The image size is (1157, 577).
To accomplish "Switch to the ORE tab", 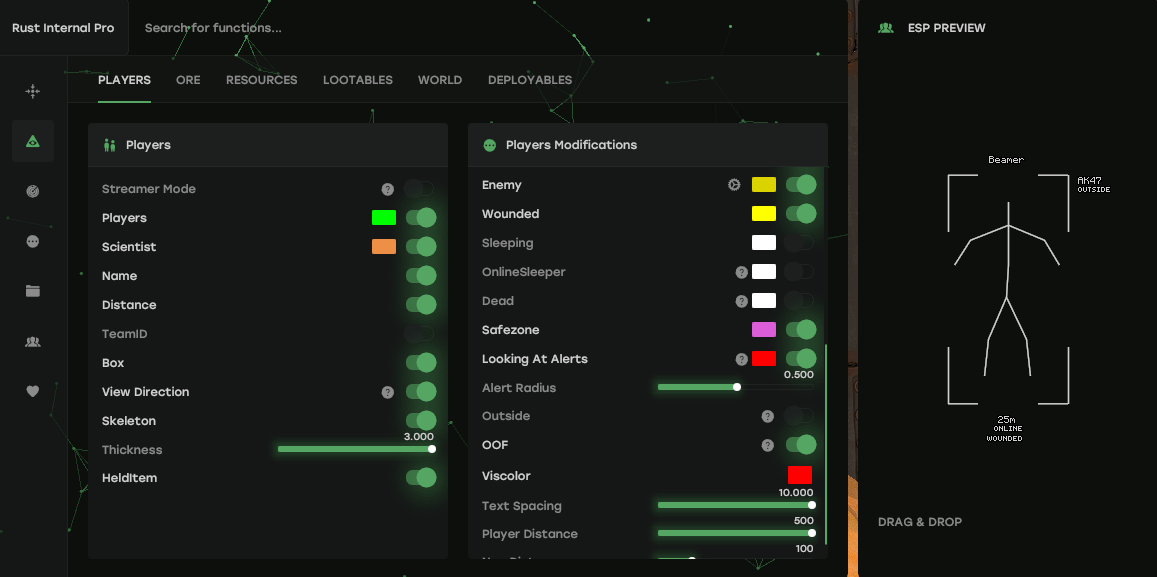I will click(188, 80).
